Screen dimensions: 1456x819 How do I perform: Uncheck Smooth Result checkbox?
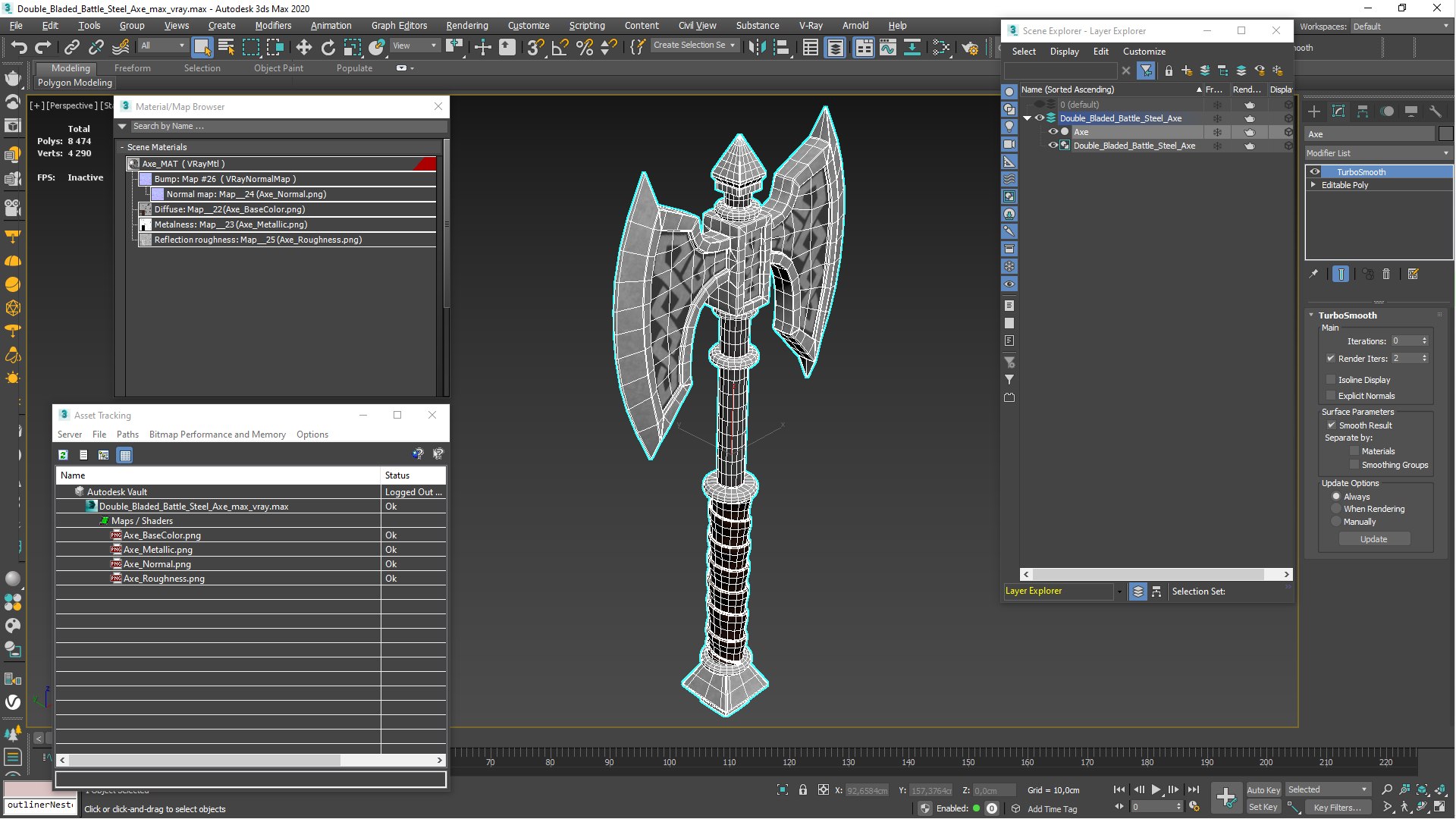coord(1331,425)
